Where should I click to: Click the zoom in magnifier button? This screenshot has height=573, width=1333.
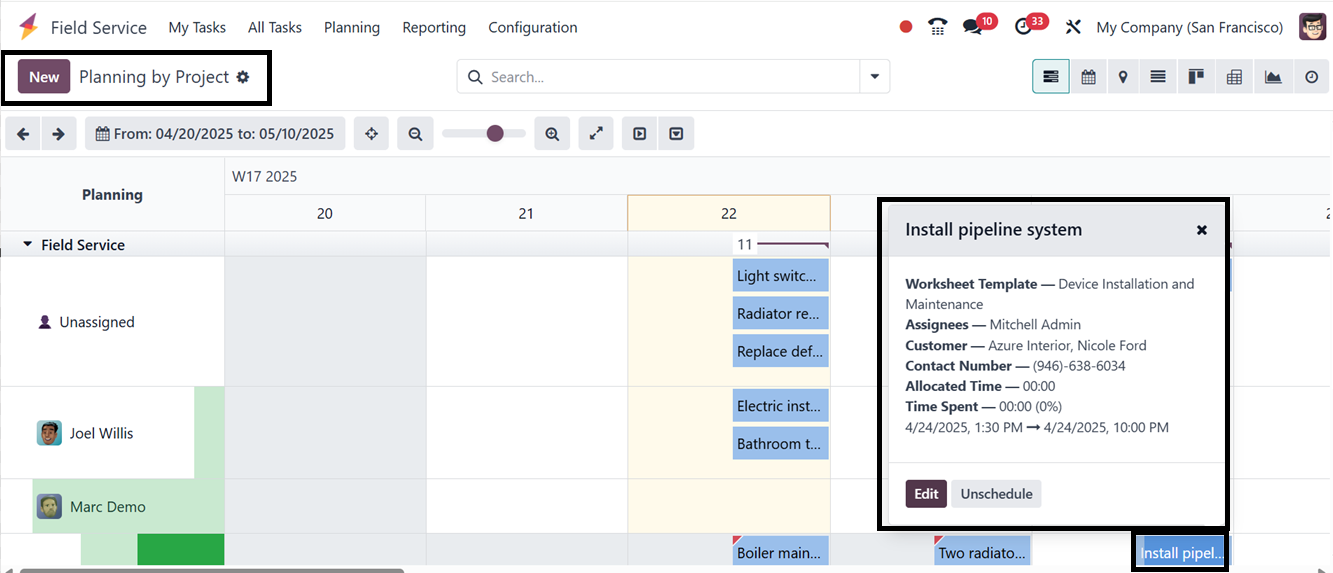coord(552,133)
